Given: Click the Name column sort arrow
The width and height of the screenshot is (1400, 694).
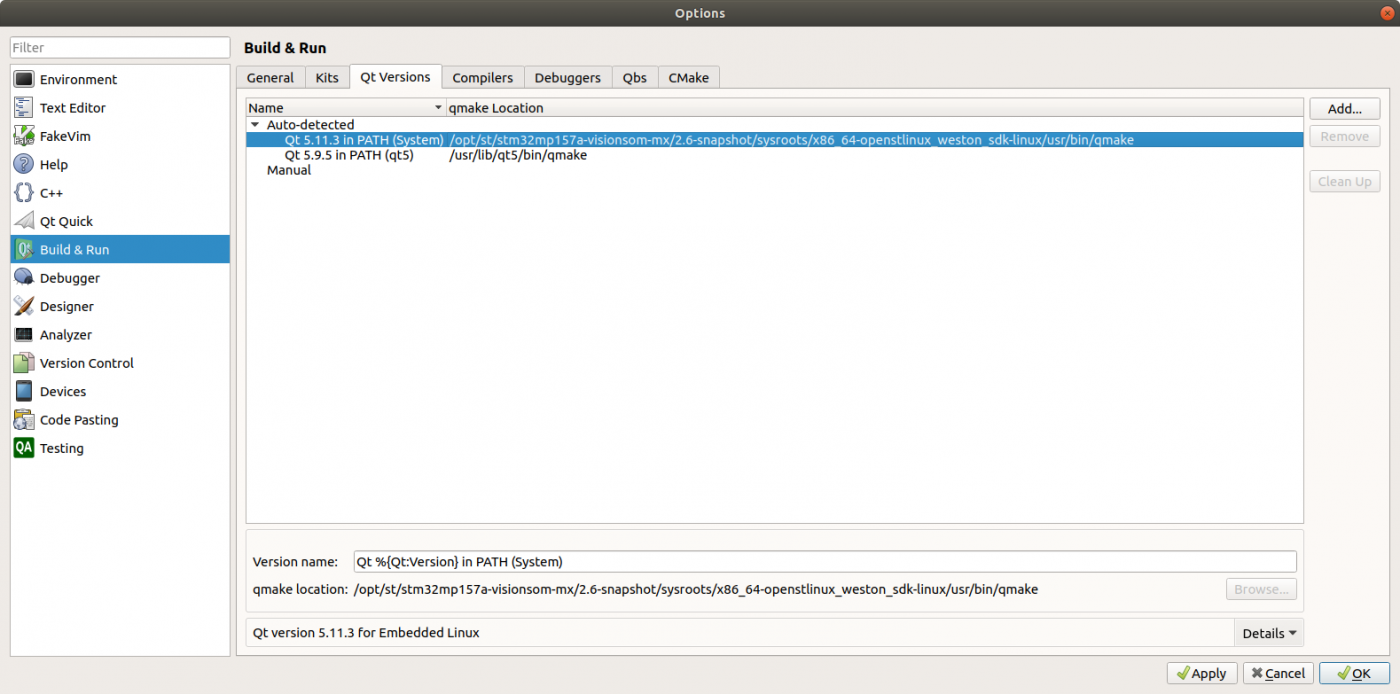Looking at the screenshot, I should pos(437,108).
